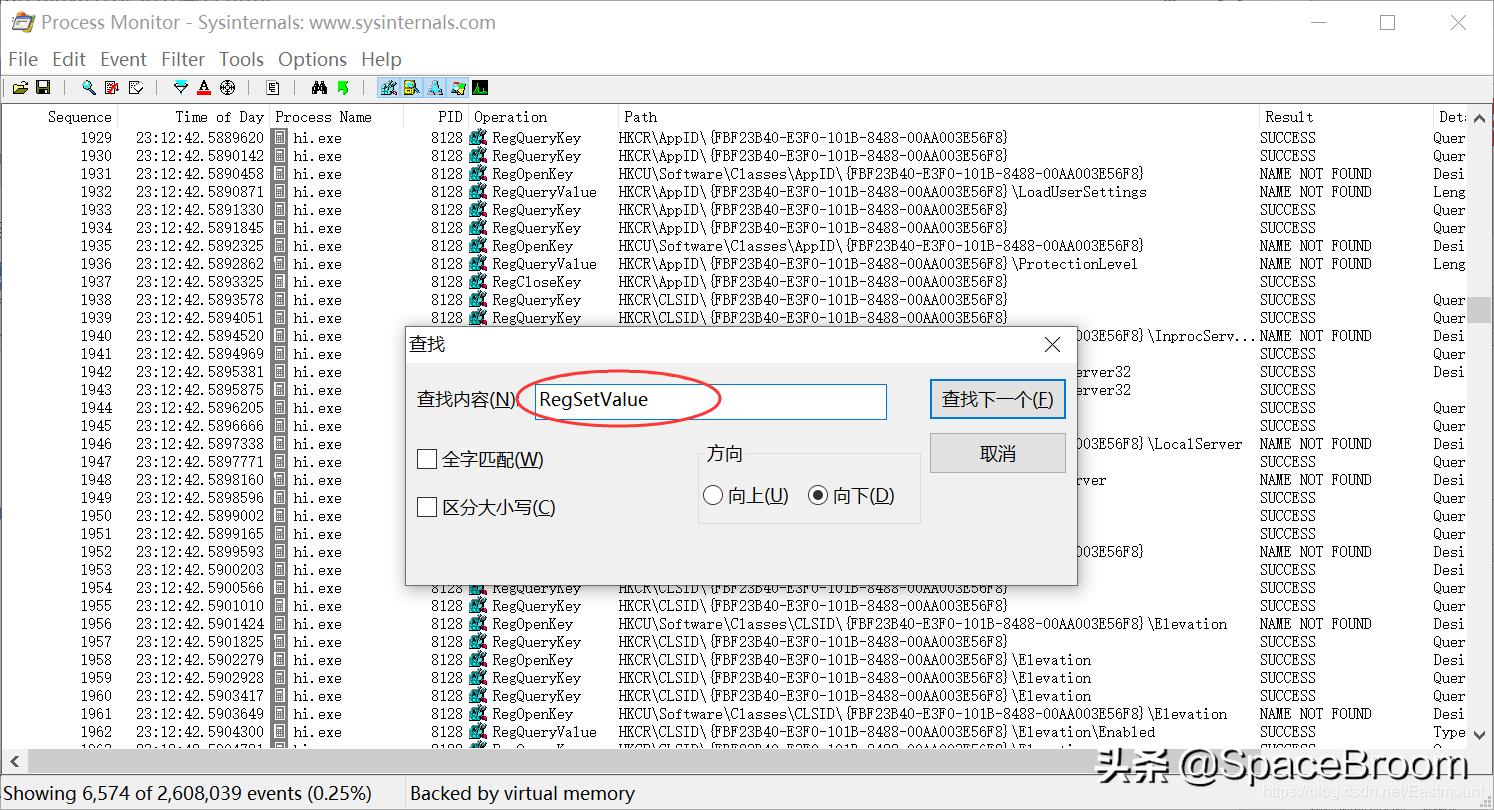The width and height of the screenshot is (1494, 810).
Task: Open the Filter funnel toolbar icon
Action: [181, 88]
